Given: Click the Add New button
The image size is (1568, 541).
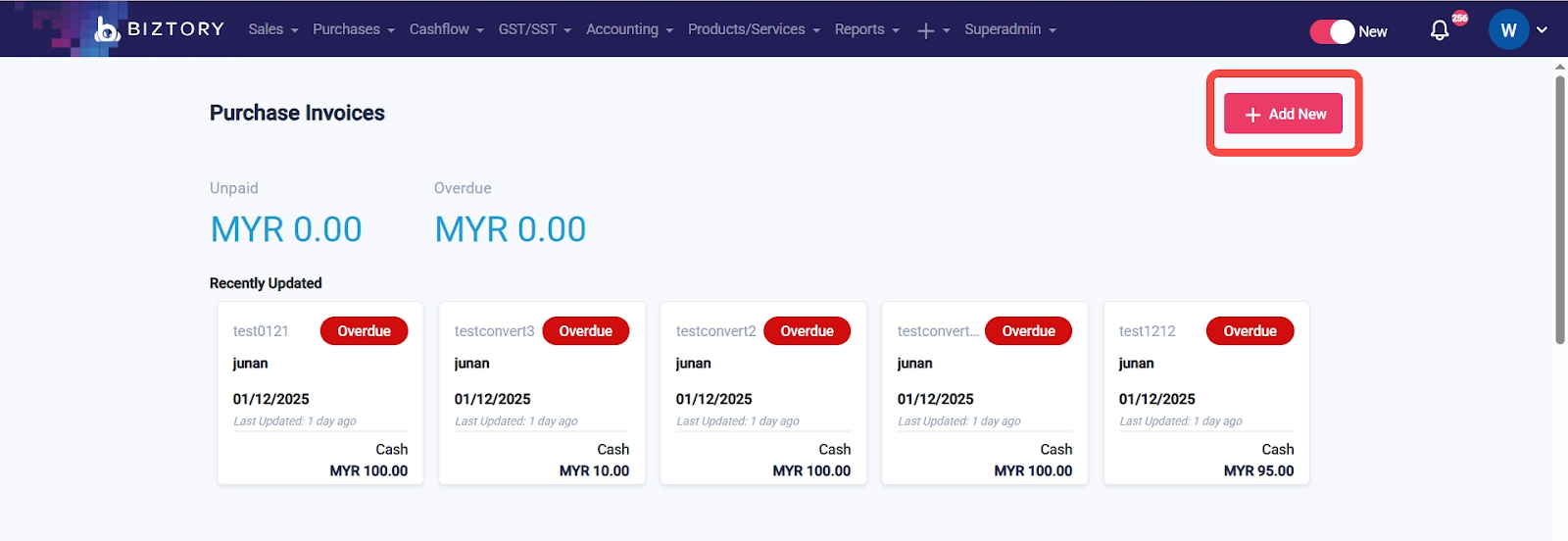Looking at the screenshot, I should 1284,114.
